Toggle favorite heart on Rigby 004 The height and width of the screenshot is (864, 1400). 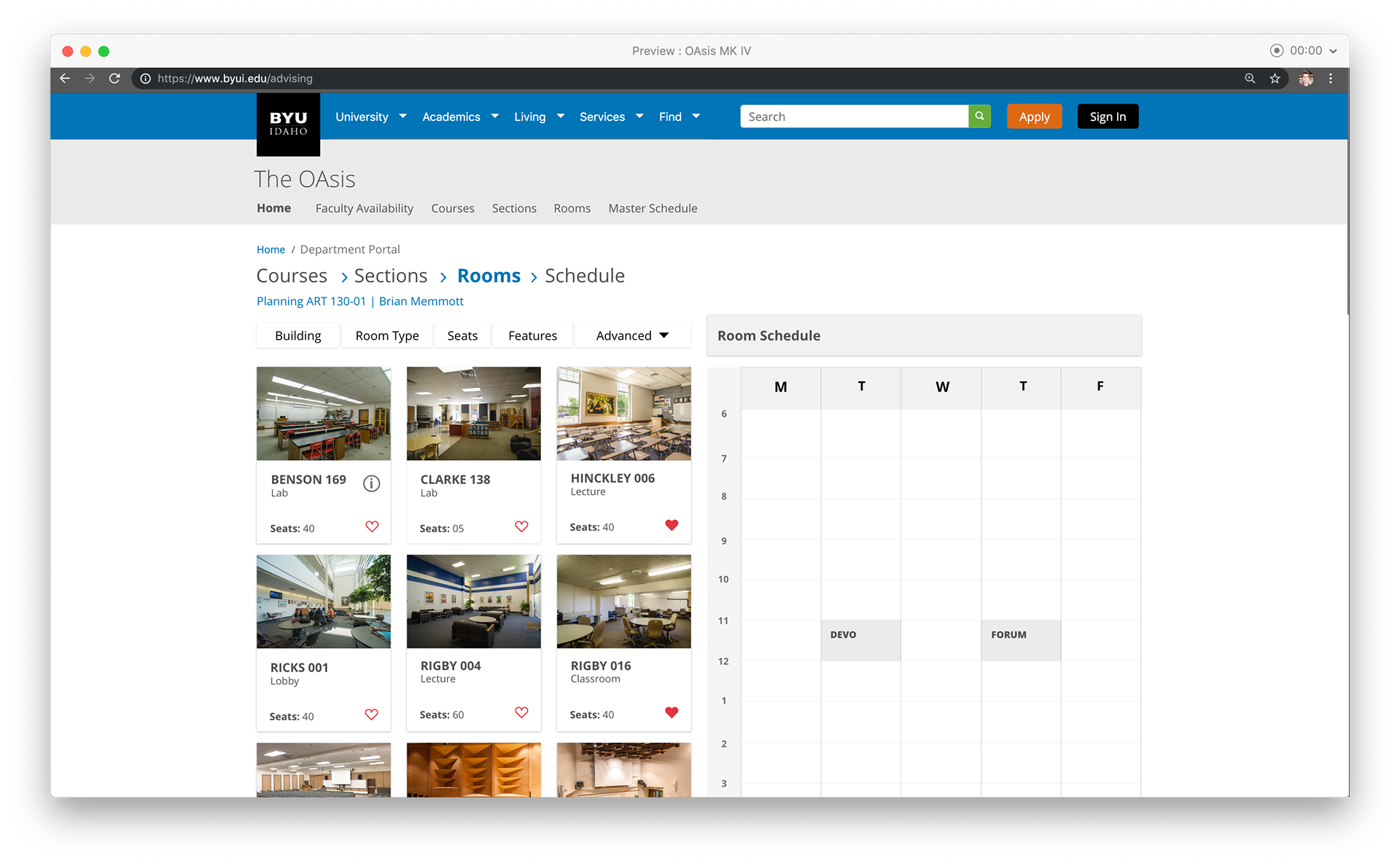[521, 712]
